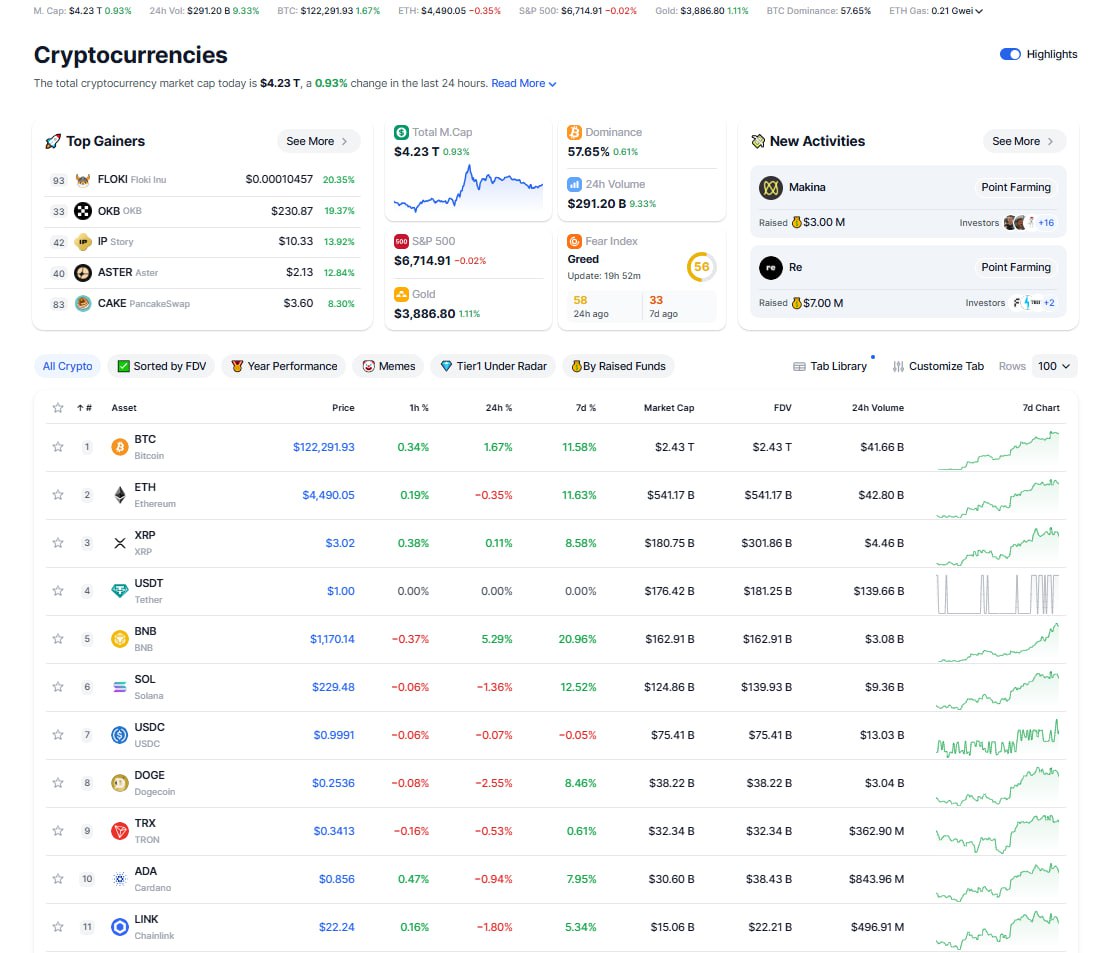
Task: Expand Read More description
Action: pos(523,83)
